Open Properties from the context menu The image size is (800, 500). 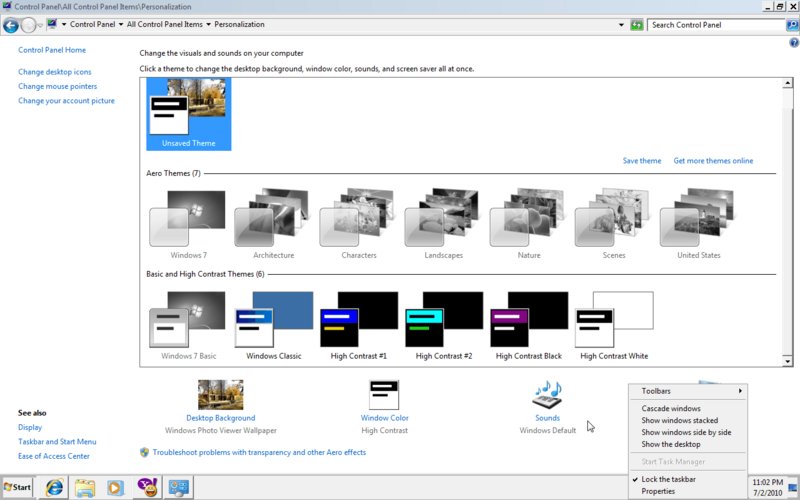[x=658, y=491]
